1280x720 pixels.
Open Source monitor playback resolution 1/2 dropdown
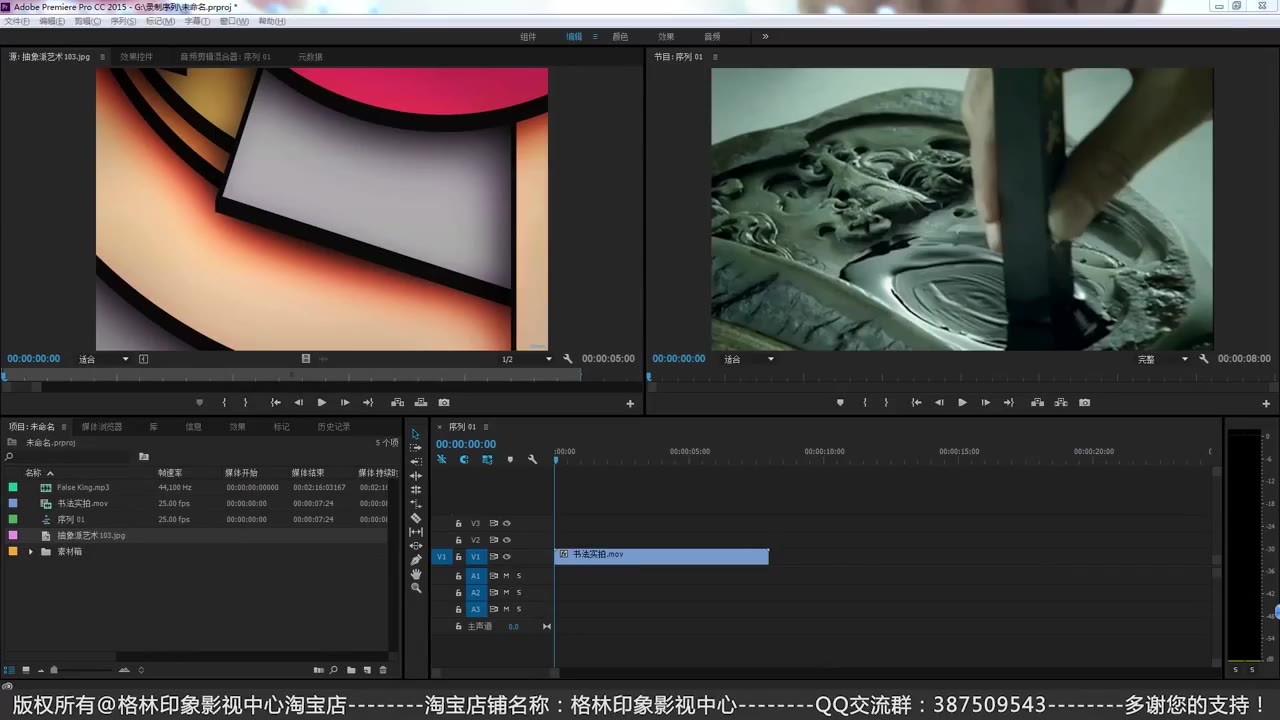(527, 359)
